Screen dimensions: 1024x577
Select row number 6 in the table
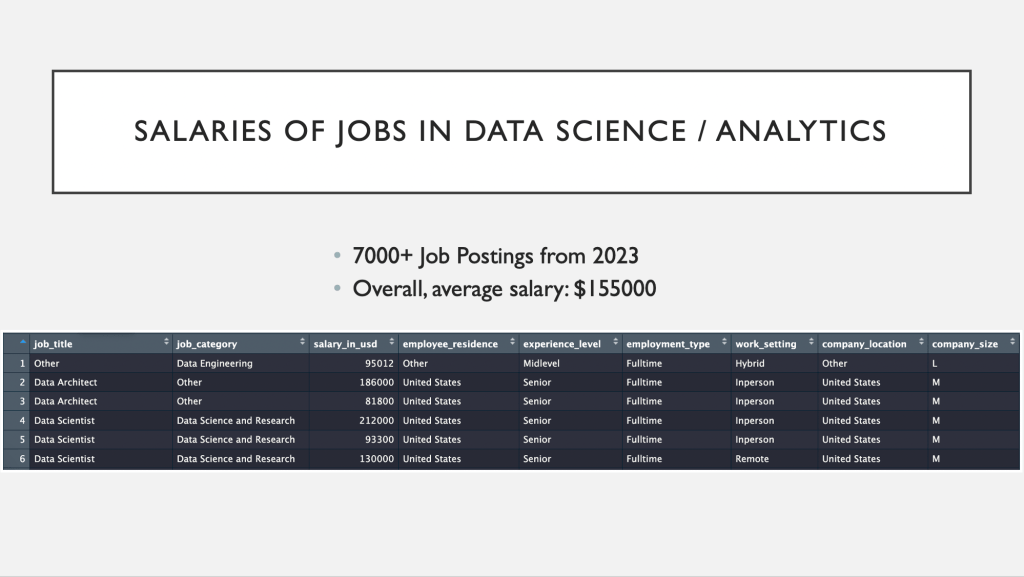pyautogui.click(x=22, y=459)
